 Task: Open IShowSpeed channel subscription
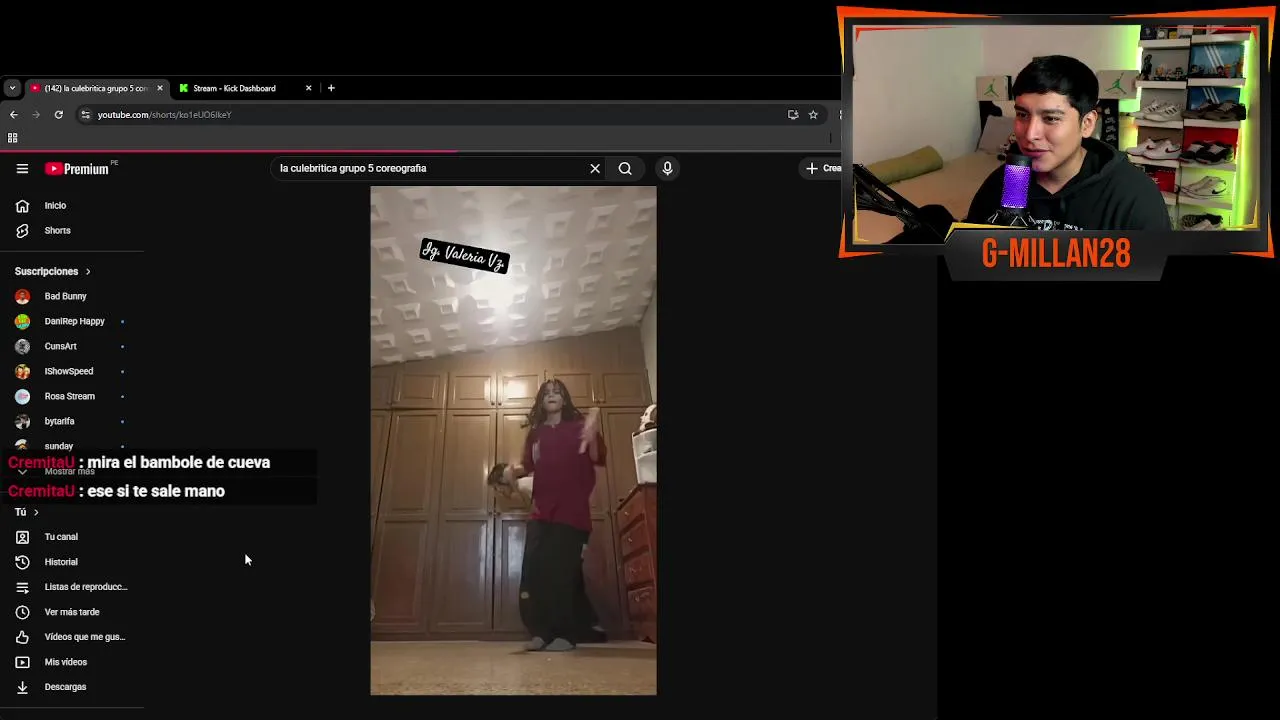tap(70, 371)
